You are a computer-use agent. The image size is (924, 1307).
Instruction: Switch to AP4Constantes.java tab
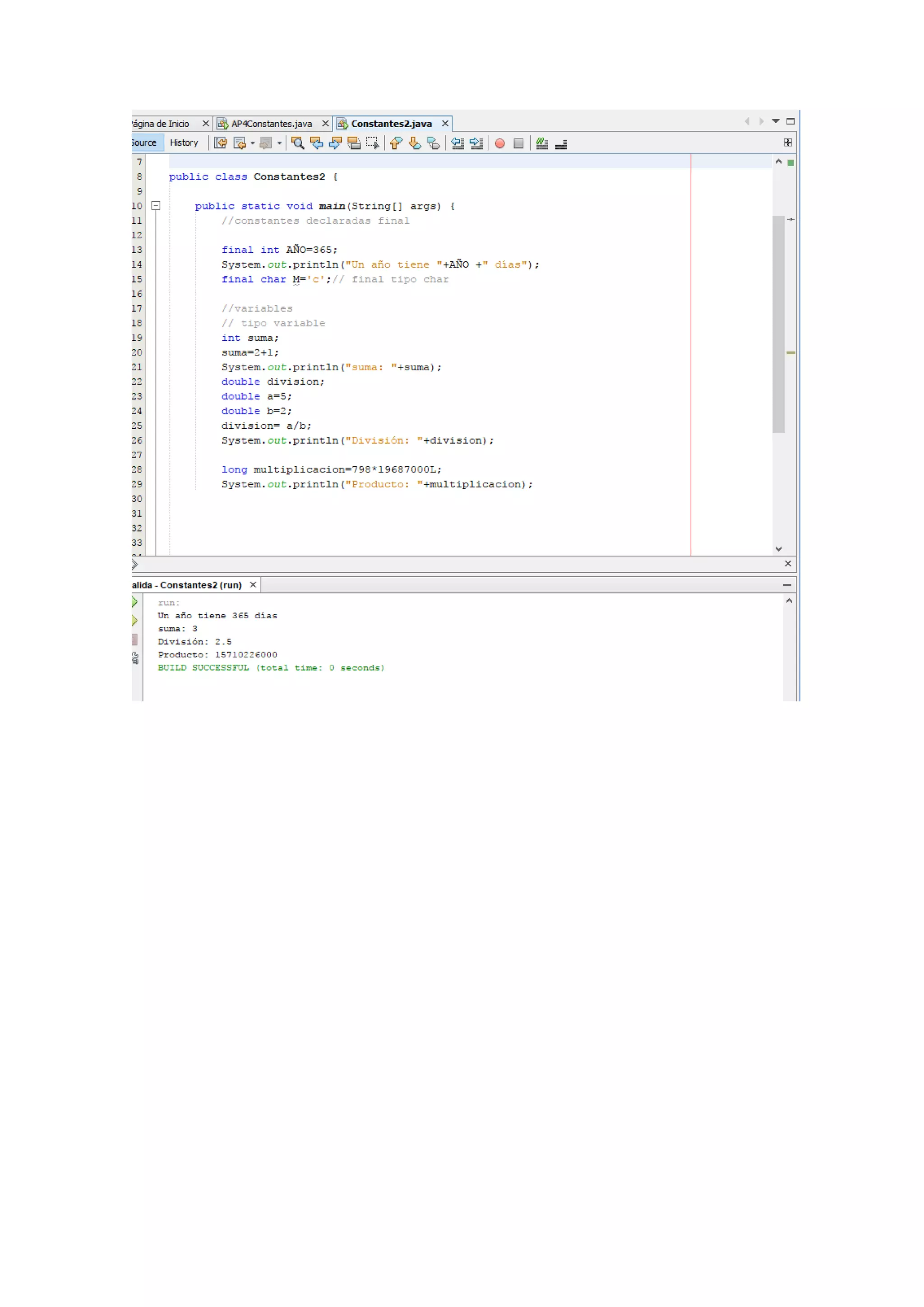(x=272, y=124)
